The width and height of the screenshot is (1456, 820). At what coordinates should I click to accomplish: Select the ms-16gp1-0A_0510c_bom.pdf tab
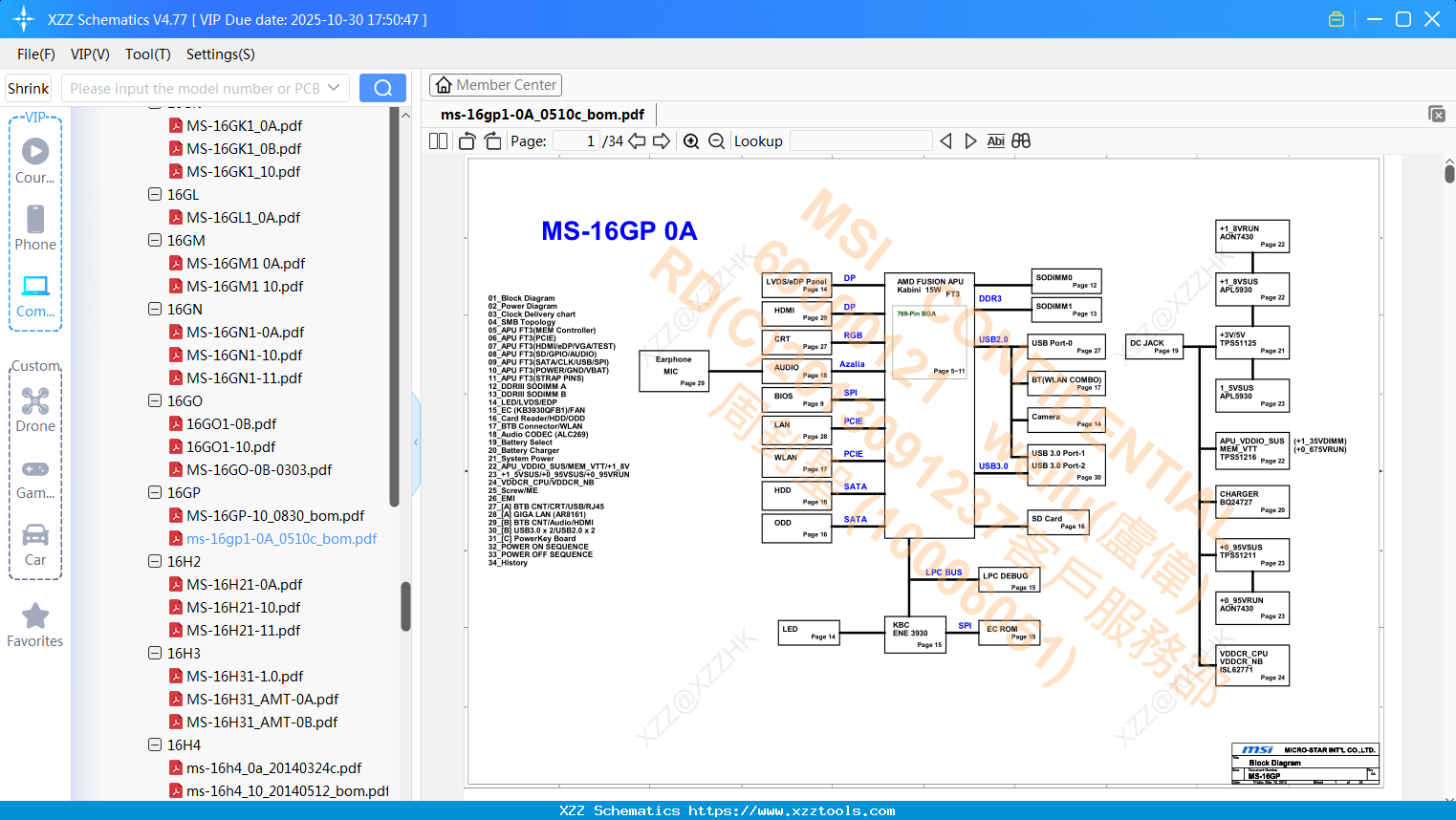click(542, 115)
